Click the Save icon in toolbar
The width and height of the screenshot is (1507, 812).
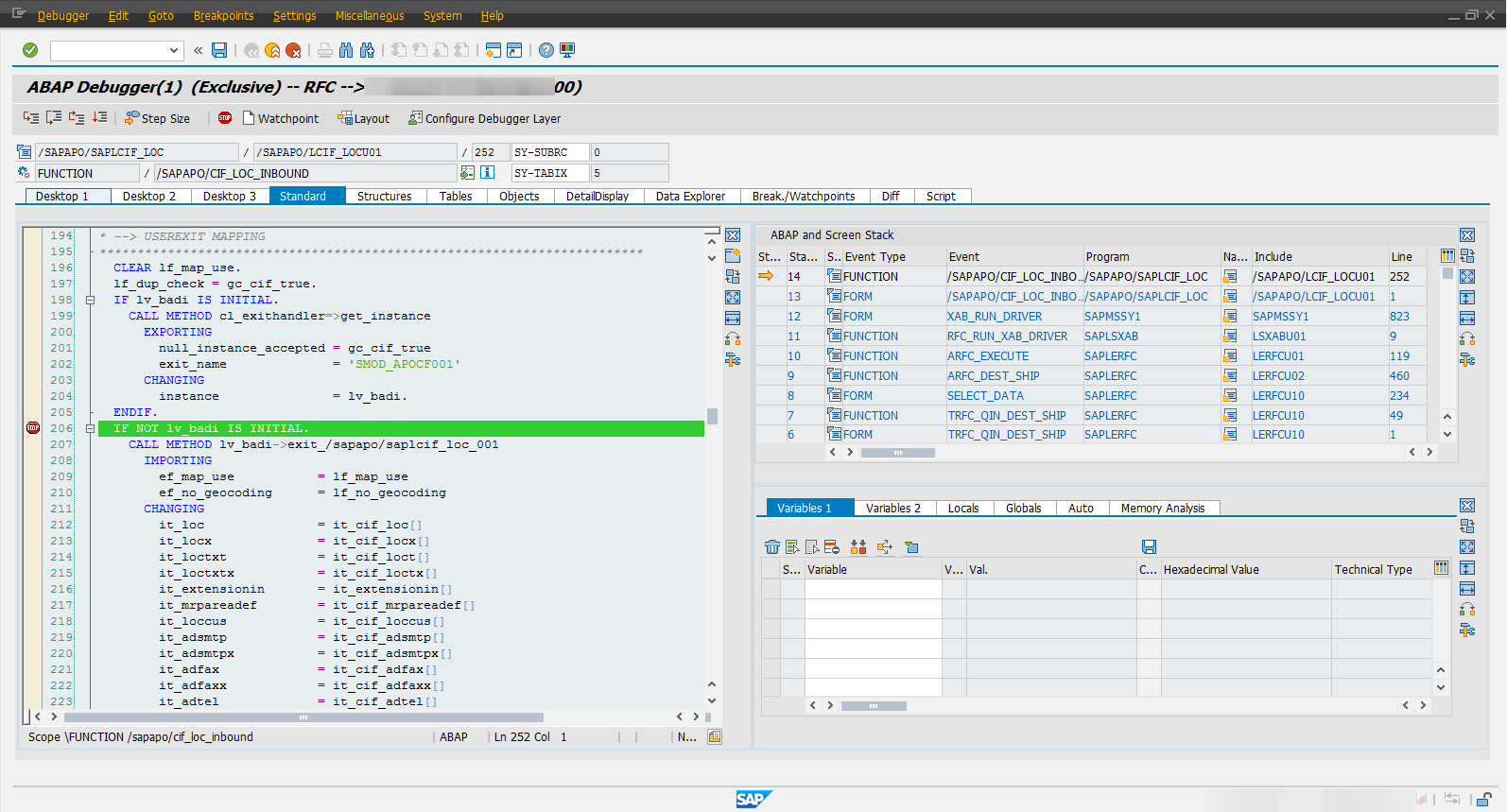pyautogui.click(x=219, y=50)
